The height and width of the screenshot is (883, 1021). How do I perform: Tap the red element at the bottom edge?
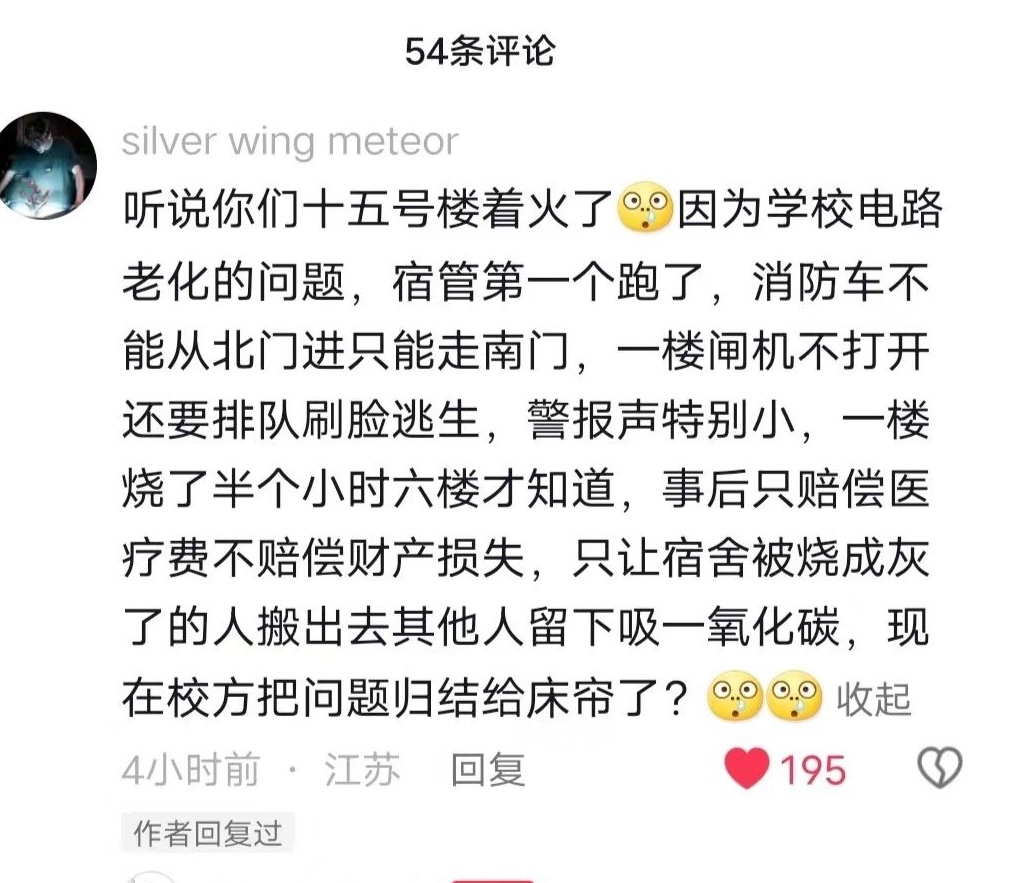pos(492,881)
